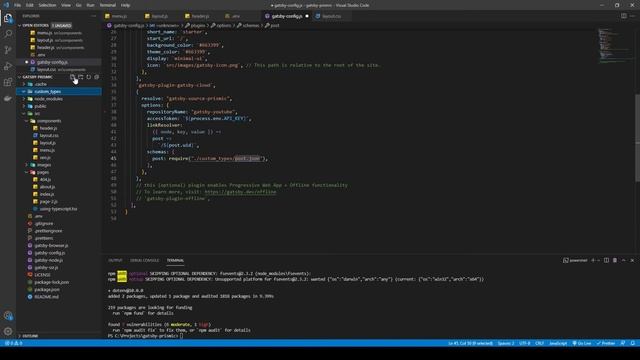
Task: Click plugins in the breadcrumb path
Action: point(198,25)
